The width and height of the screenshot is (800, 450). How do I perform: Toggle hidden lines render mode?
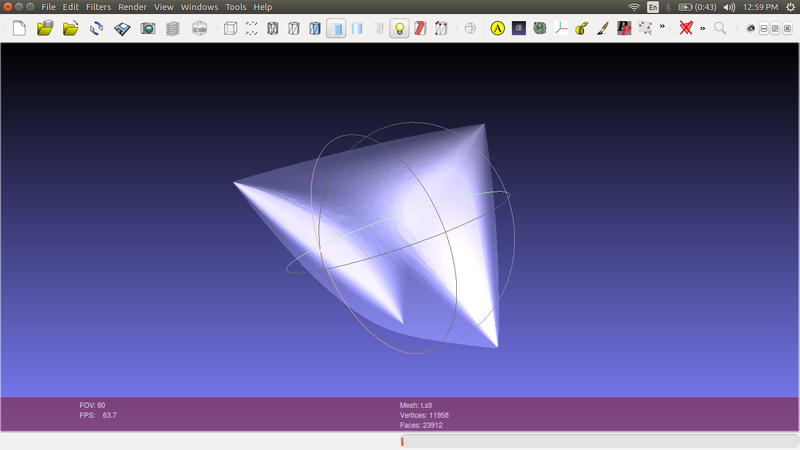pyautogui.click(x=294, y=28)
